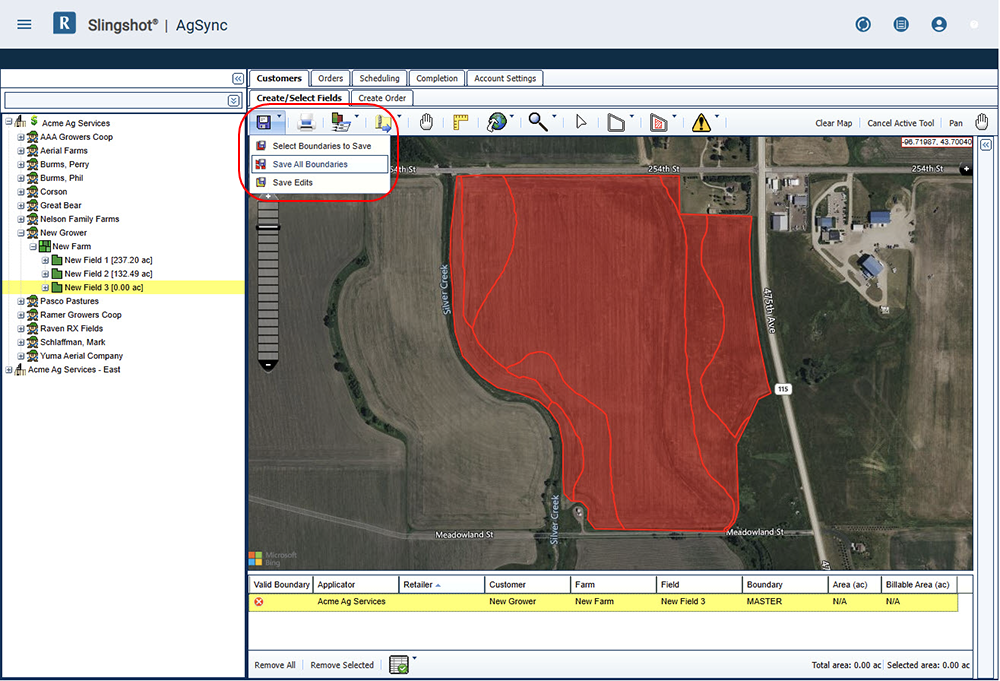Collapse left customer panel with chevron icon
1000x681 pixels.
238,78
